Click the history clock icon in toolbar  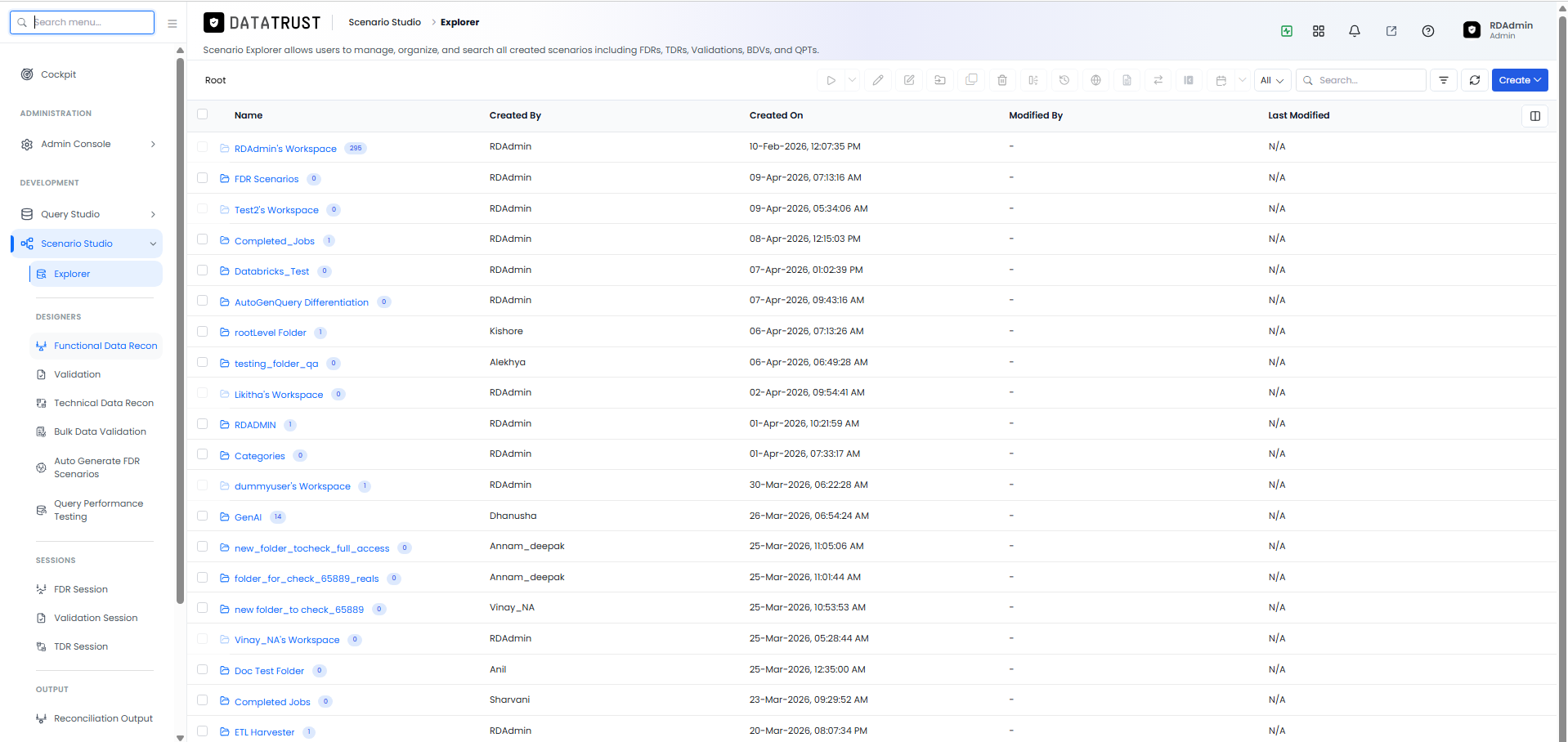(1064, 80)
